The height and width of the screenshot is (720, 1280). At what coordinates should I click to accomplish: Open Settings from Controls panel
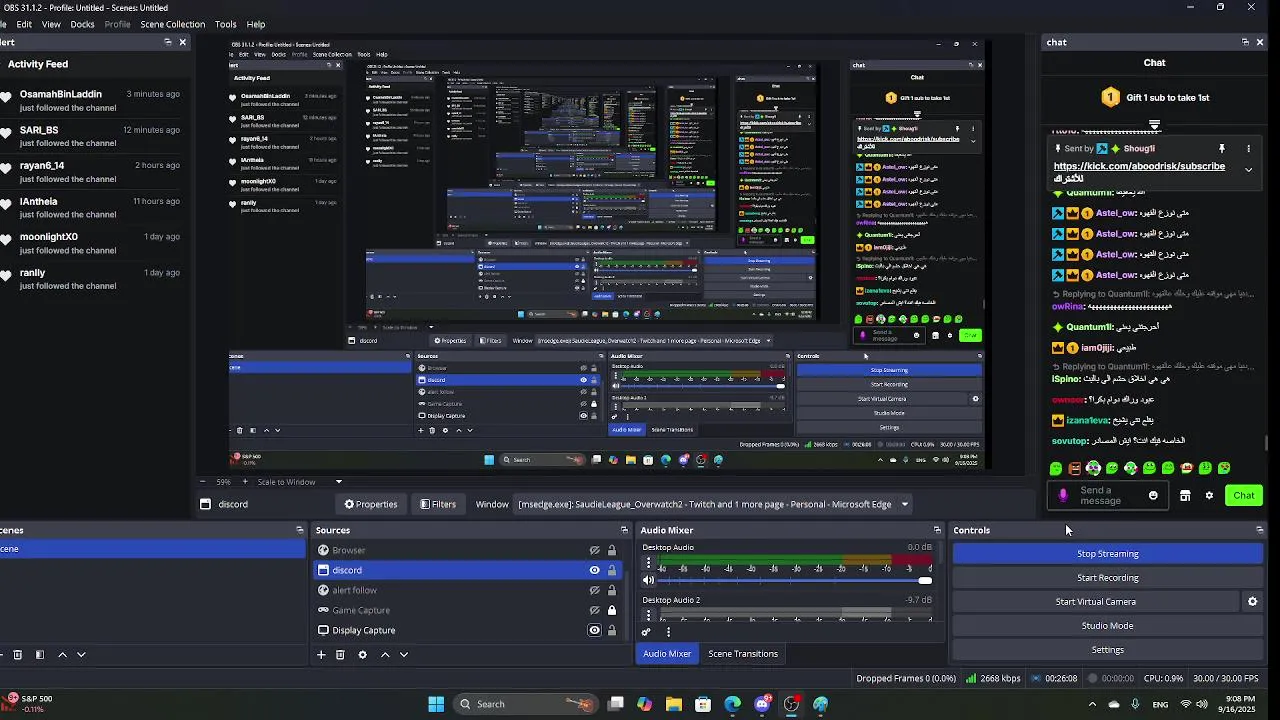tap(1107, 650)
